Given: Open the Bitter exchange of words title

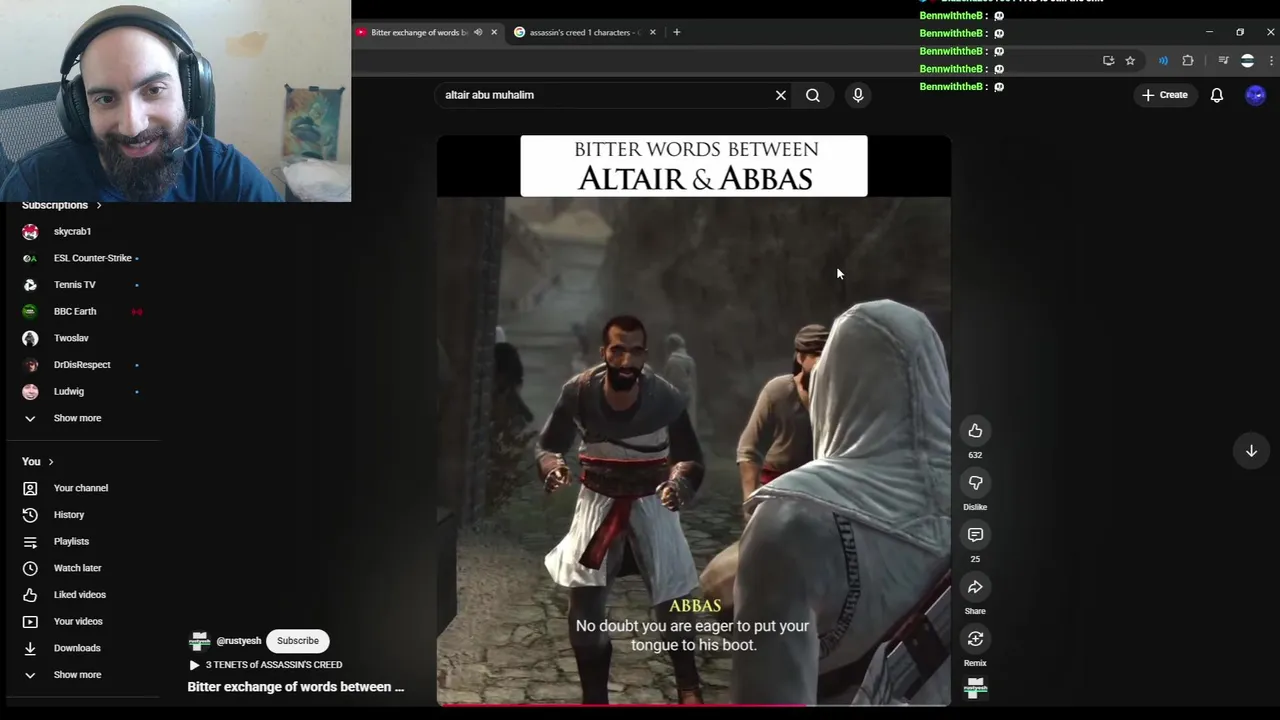Looking at the screenshot, I should (296, 687).
